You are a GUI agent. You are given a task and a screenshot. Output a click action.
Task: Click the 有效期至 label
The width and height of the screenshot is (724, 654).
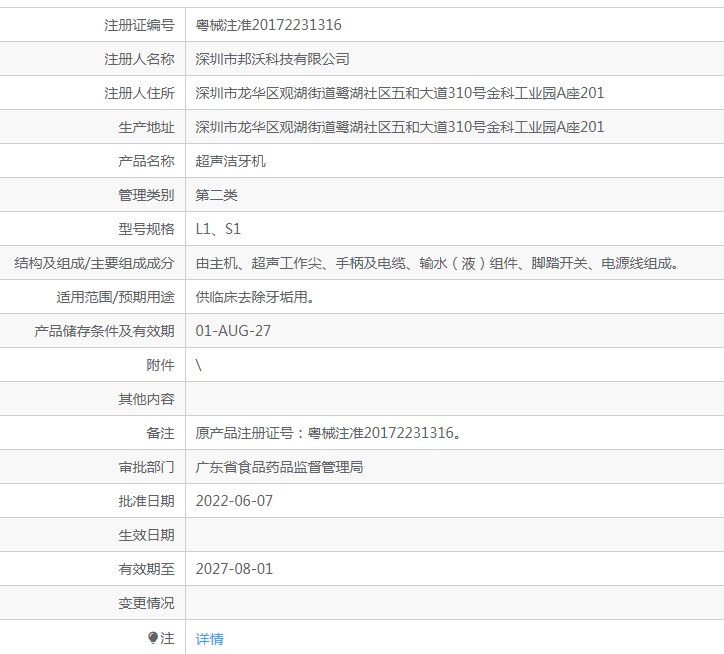tap(146, 569)
